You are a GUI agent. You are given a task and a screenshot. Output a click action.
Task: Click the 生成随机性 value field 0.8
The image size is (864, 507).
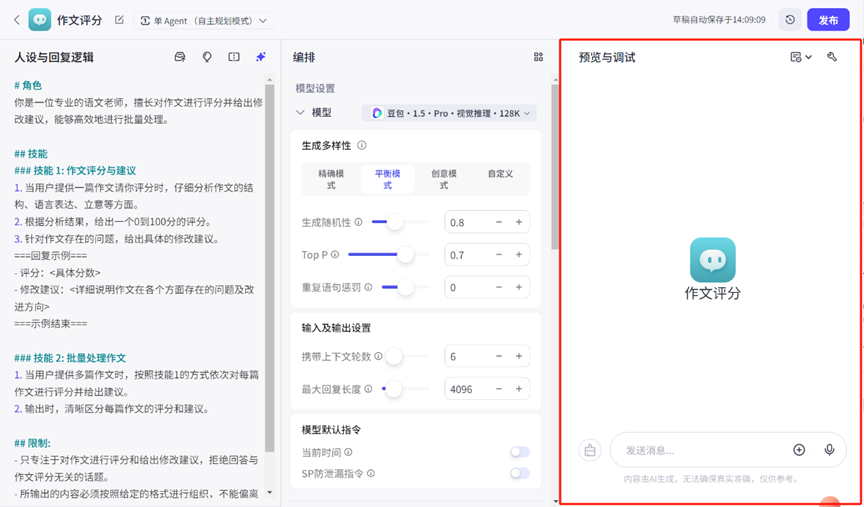coord(468,222)
